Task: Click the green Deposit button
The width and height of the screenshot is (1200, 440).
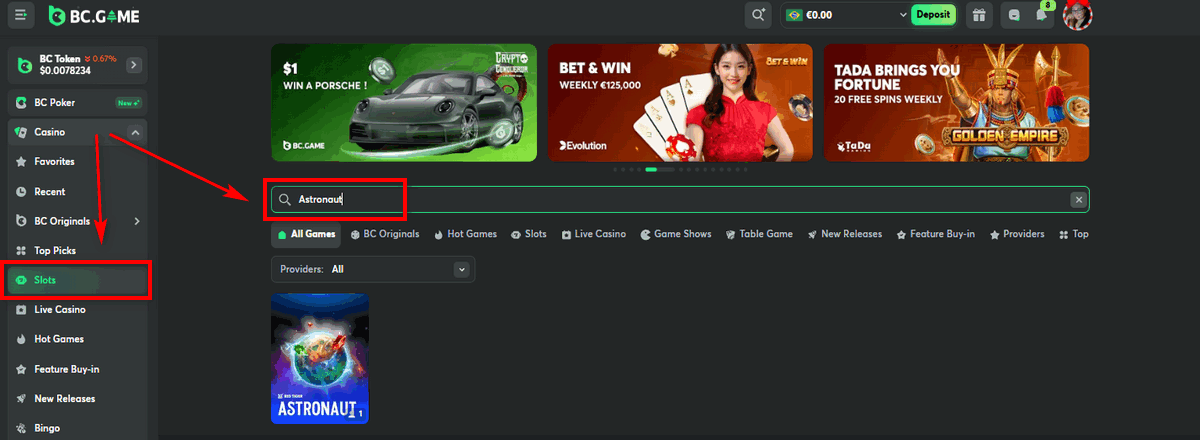Action: click(933, 15)
